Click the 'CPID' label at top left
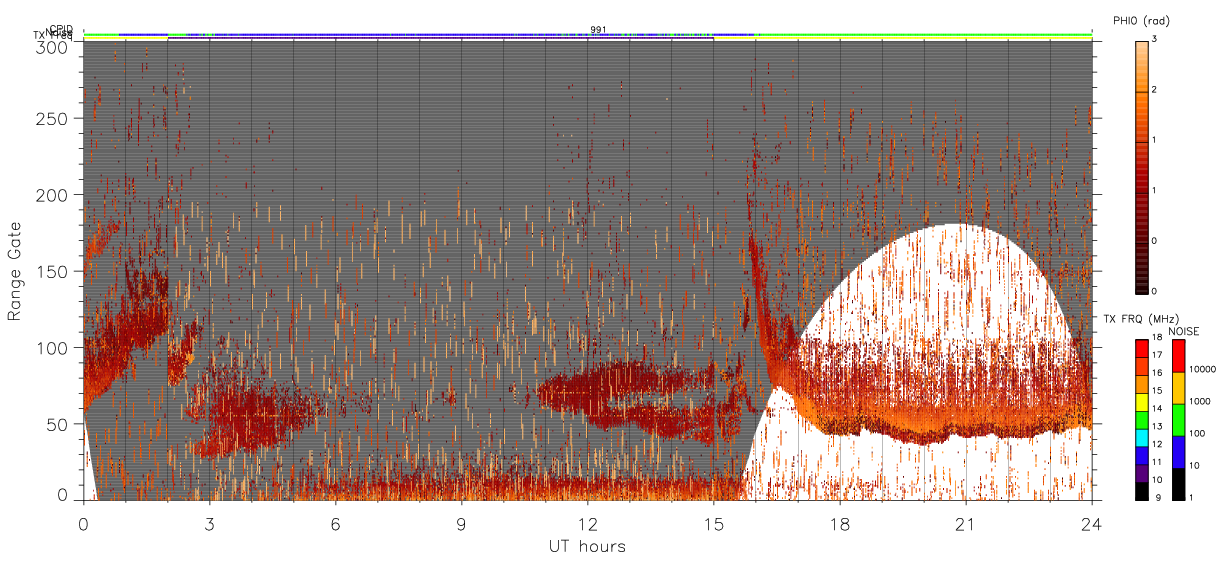The image size is (1228, 567). 61,30
